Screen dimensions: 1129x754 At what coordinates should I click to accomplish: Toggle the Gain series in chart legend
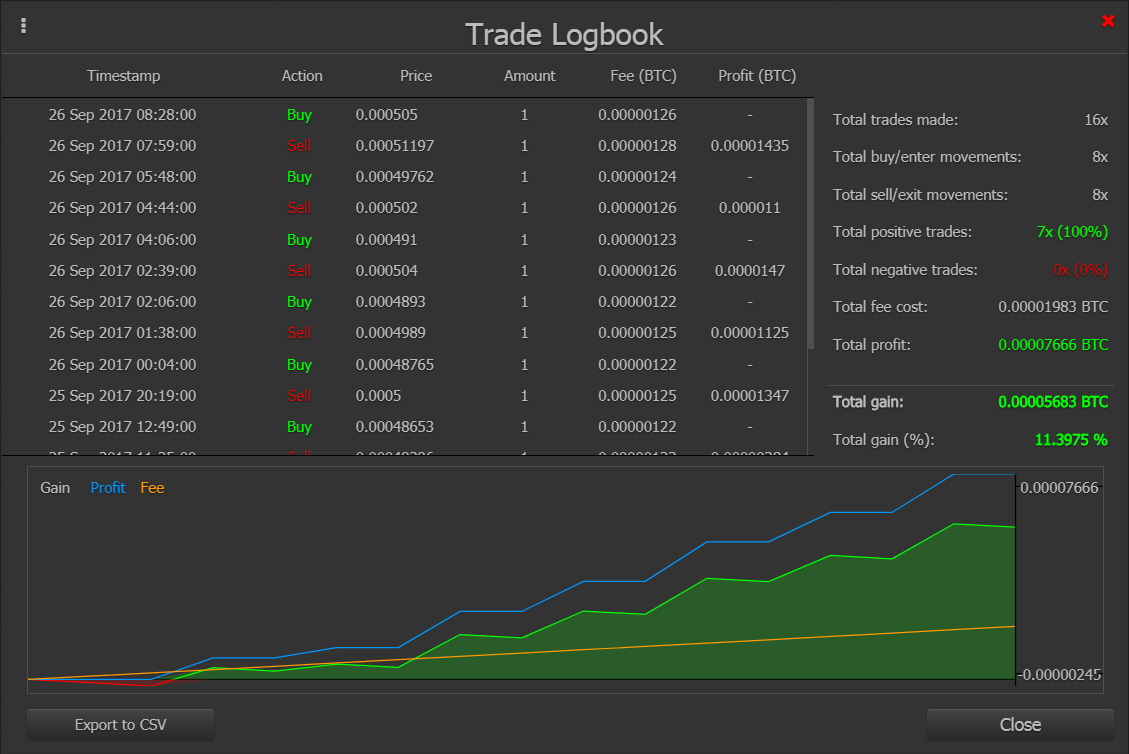[x=55, y=488]
